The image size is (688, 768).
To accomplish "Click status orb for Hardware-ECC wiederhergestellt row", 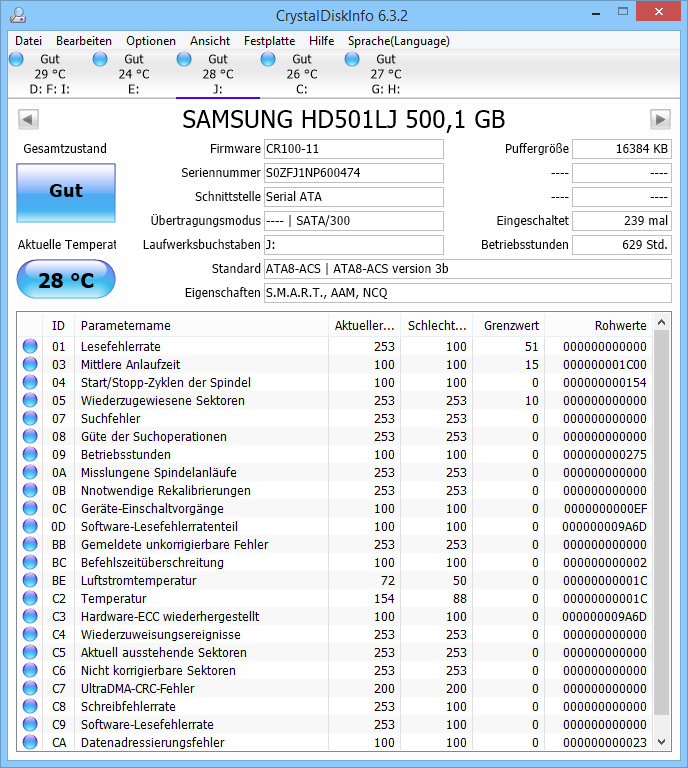I will tap(30, 616).
